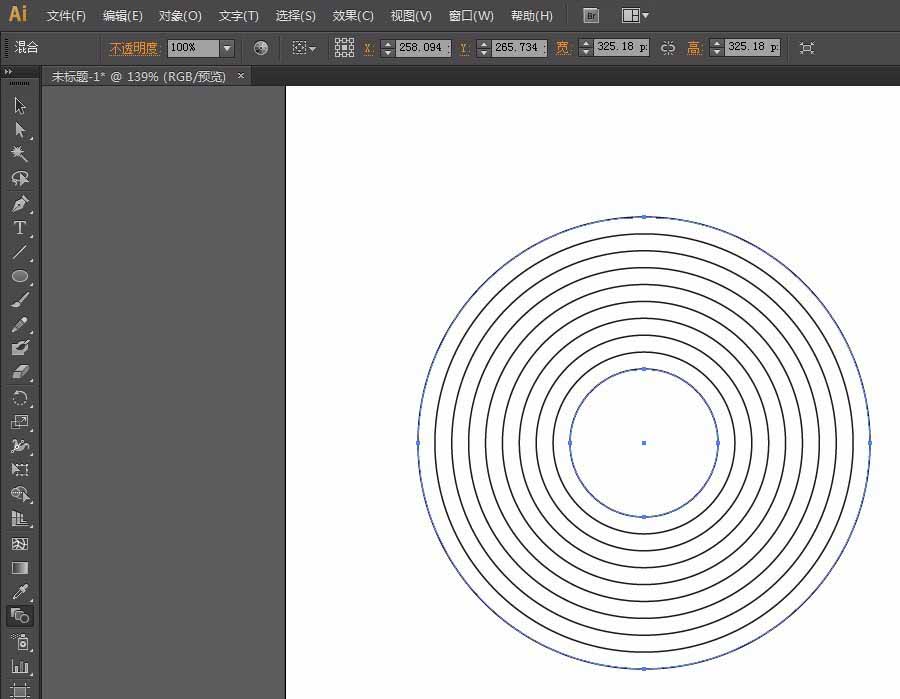This screenshot has height=699, width=900.
Task: Select the Column Graph tool
Action: [x=20, y=666]
